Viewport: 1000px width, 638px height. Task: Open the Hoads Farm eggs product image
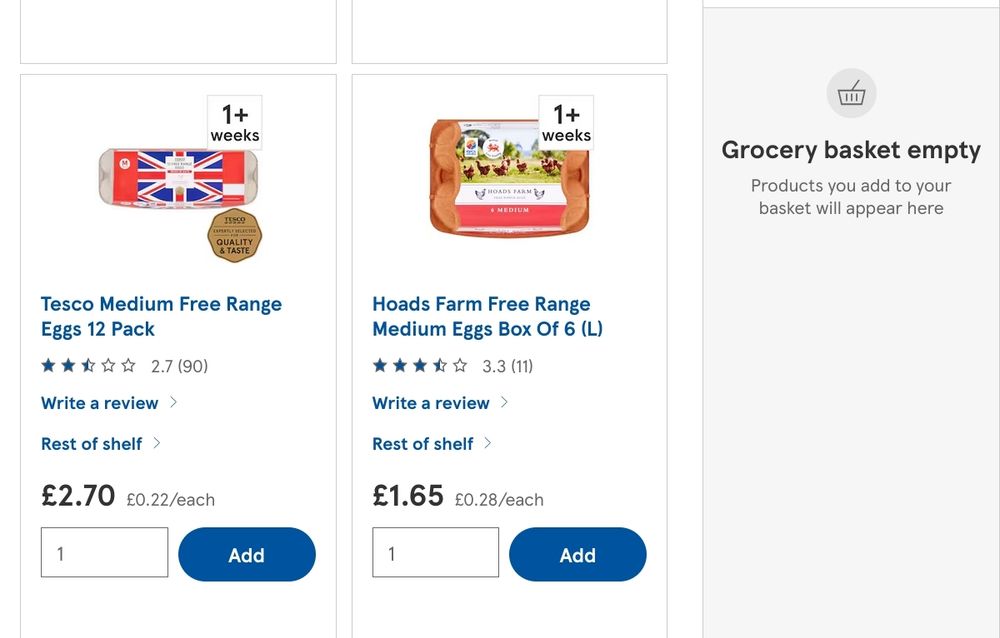coord(509,180)
